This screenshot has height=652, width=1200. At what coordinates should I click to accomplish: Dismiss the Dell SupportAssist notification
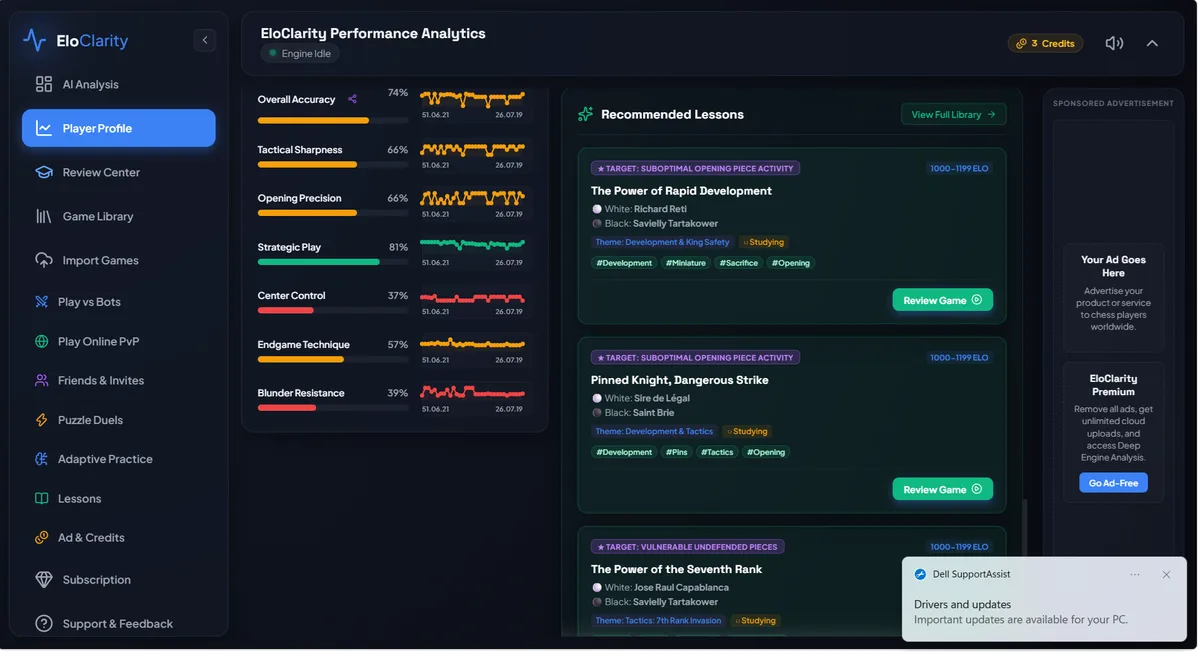tap(1166, 575)
